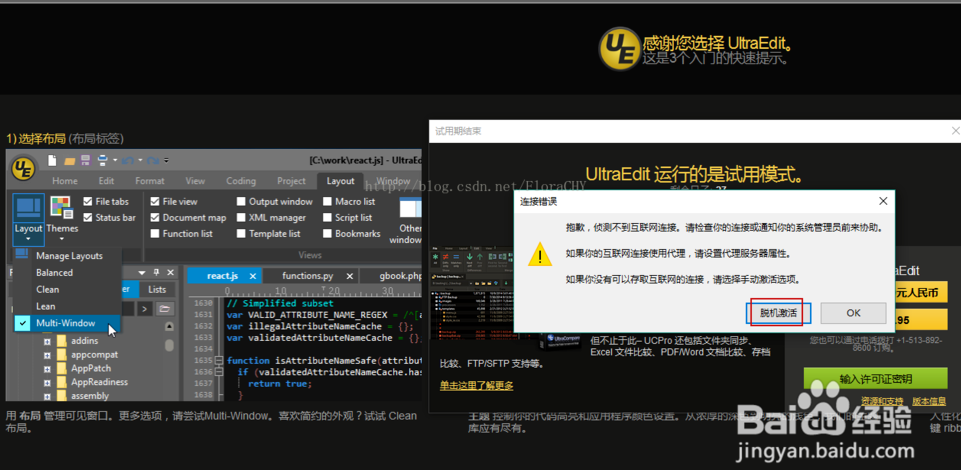Close the 连接错误 dialog with its X

point(883,201)
